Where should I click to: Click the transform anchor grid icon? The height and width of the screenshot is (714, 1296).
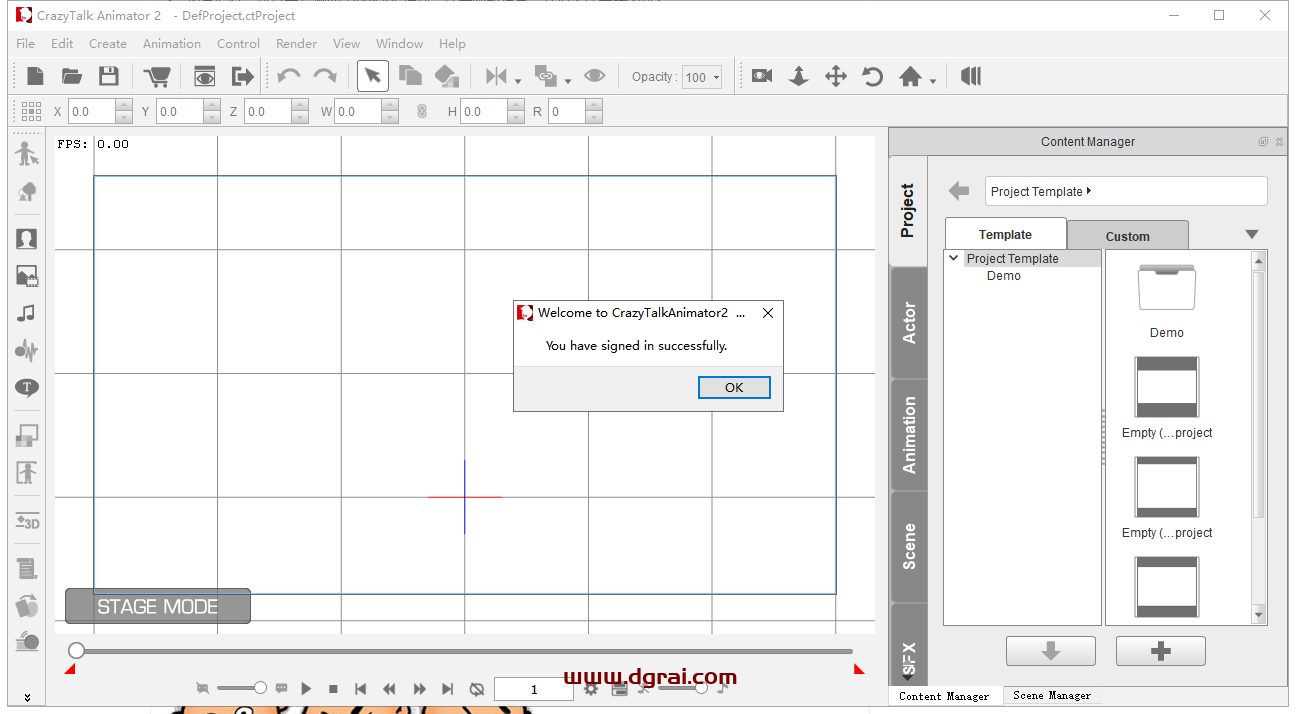pos(31,111)
